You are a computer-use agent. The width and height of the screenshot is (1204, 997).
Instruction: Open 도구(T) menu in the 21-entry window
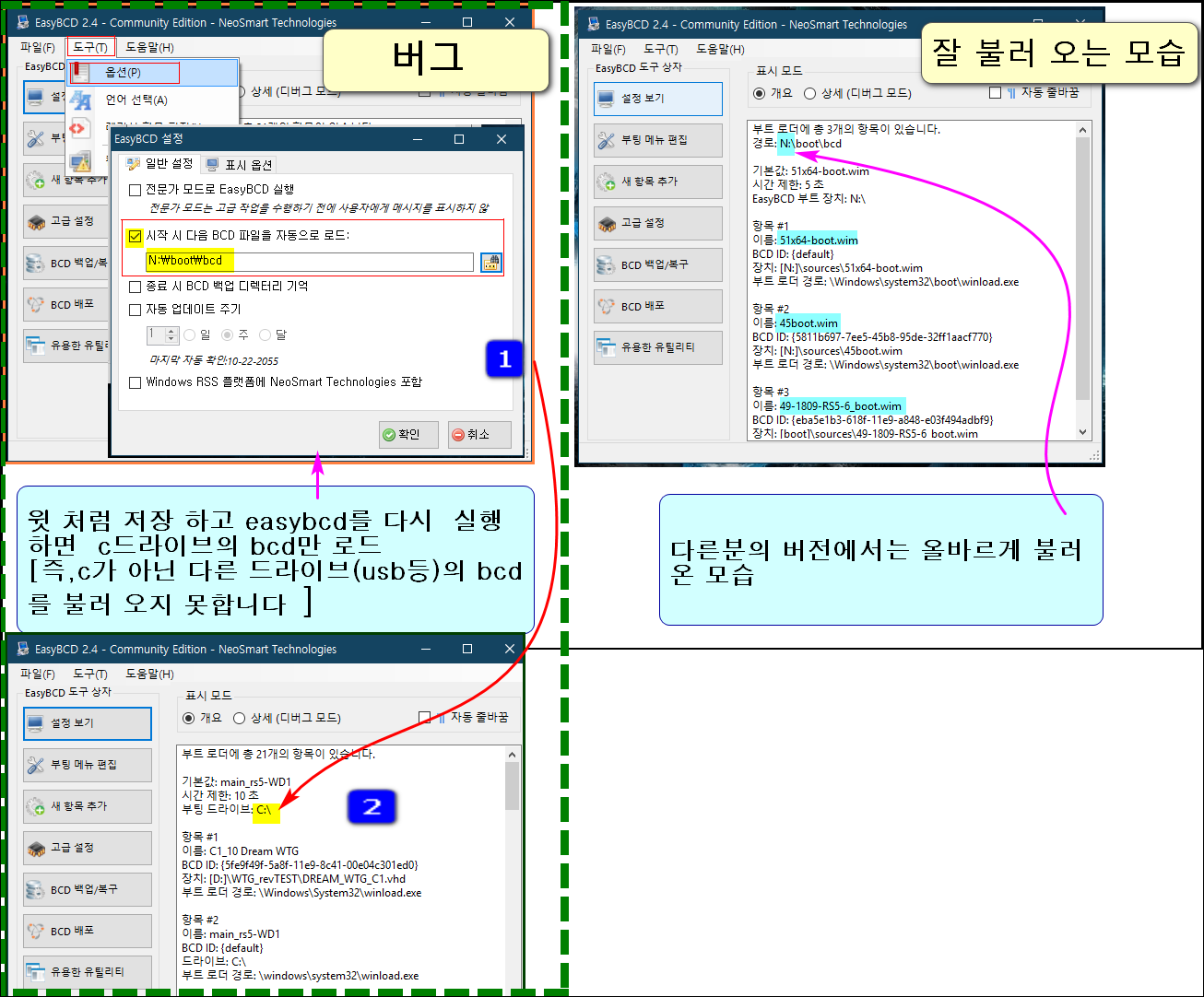(90, 674)
